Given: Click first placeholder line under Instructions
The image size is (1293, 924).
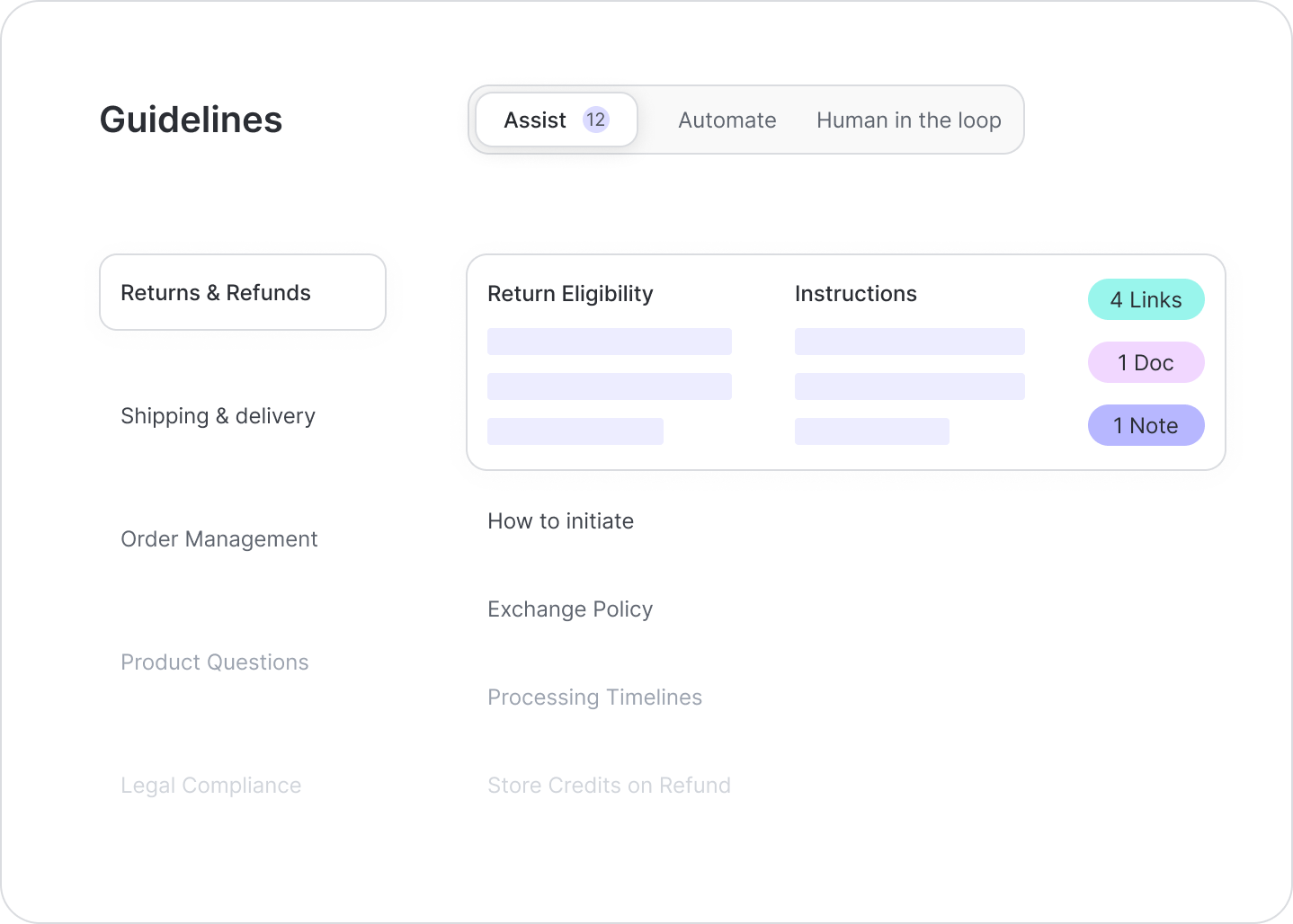Looking at the screenshot, I should pyautogui.click(x=909, y=342).
